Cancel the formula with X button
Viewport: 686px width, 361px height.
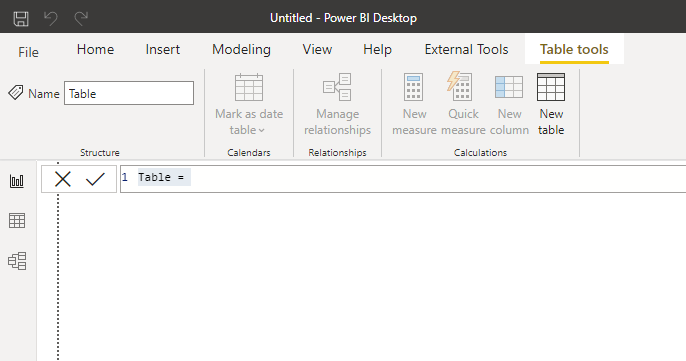[x=63, y=179]
